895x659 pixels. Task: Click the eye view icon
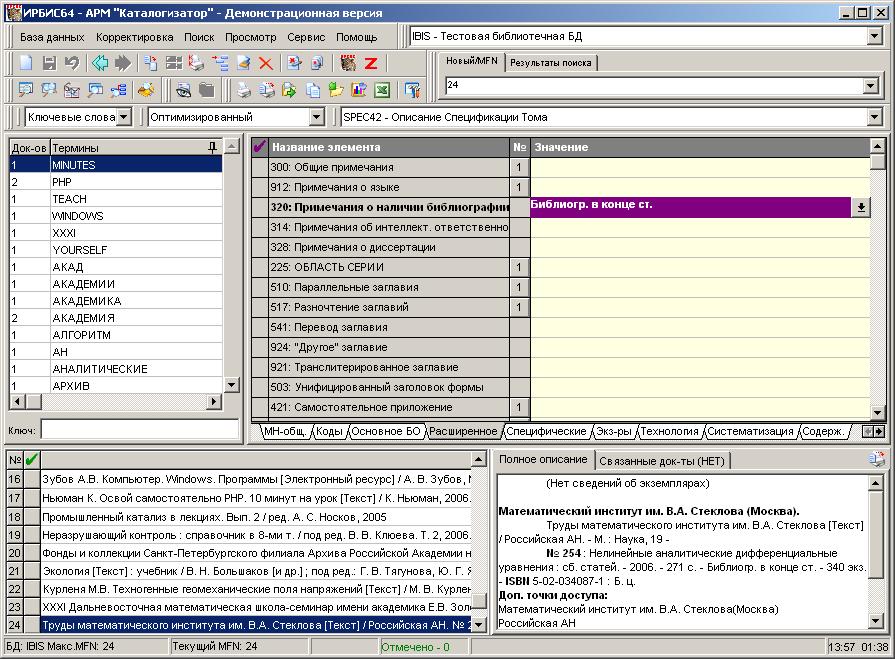(183, 90)
